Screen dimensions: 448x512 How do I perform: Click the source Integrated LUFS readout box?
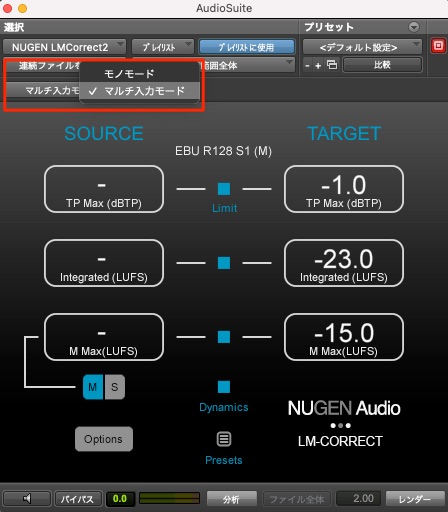pyautogui.click(x=104, y=263)
